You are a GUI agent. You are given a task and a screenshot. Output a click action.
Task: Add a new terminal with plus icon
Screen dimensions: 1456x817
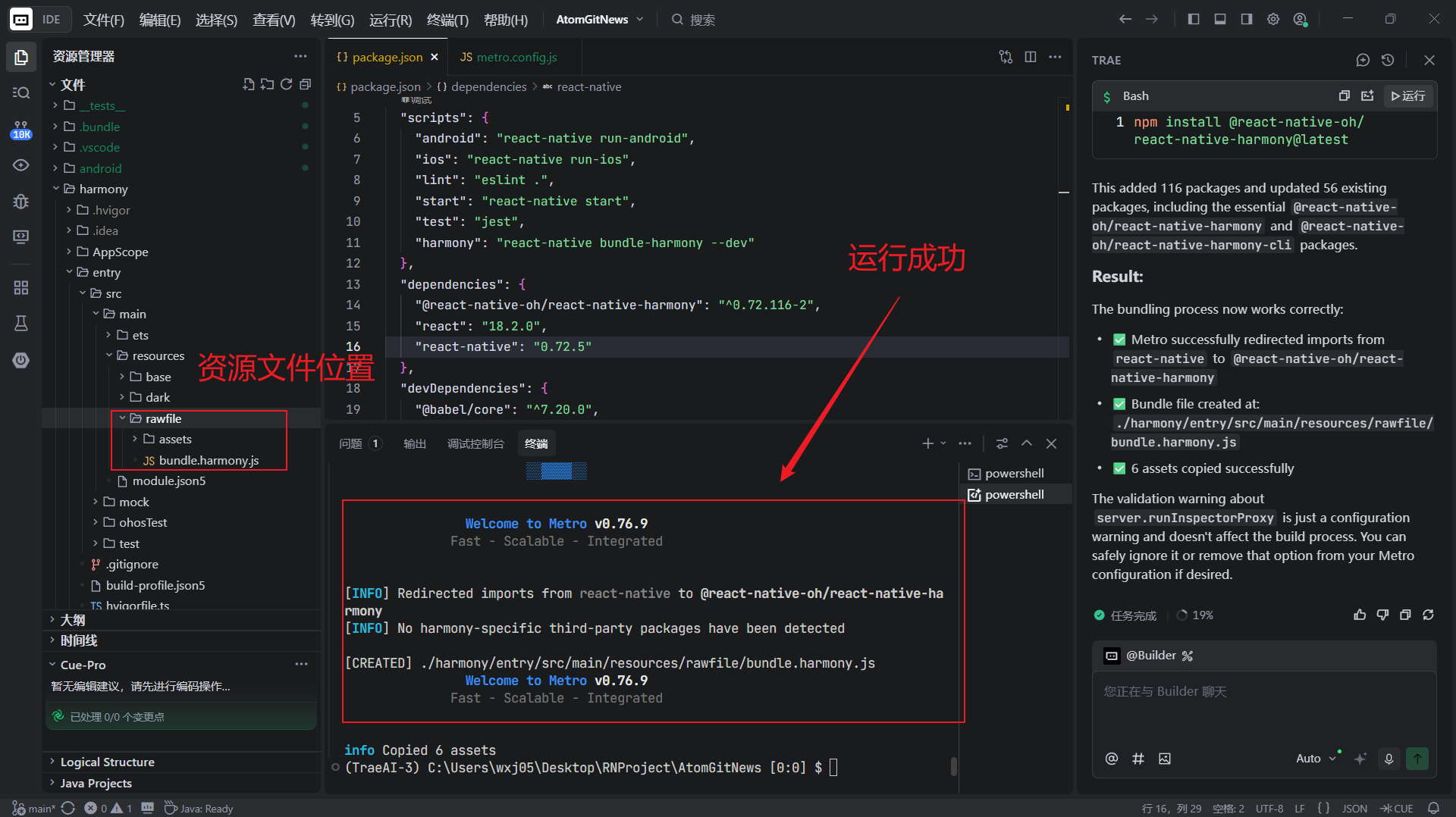click(927, 443)
